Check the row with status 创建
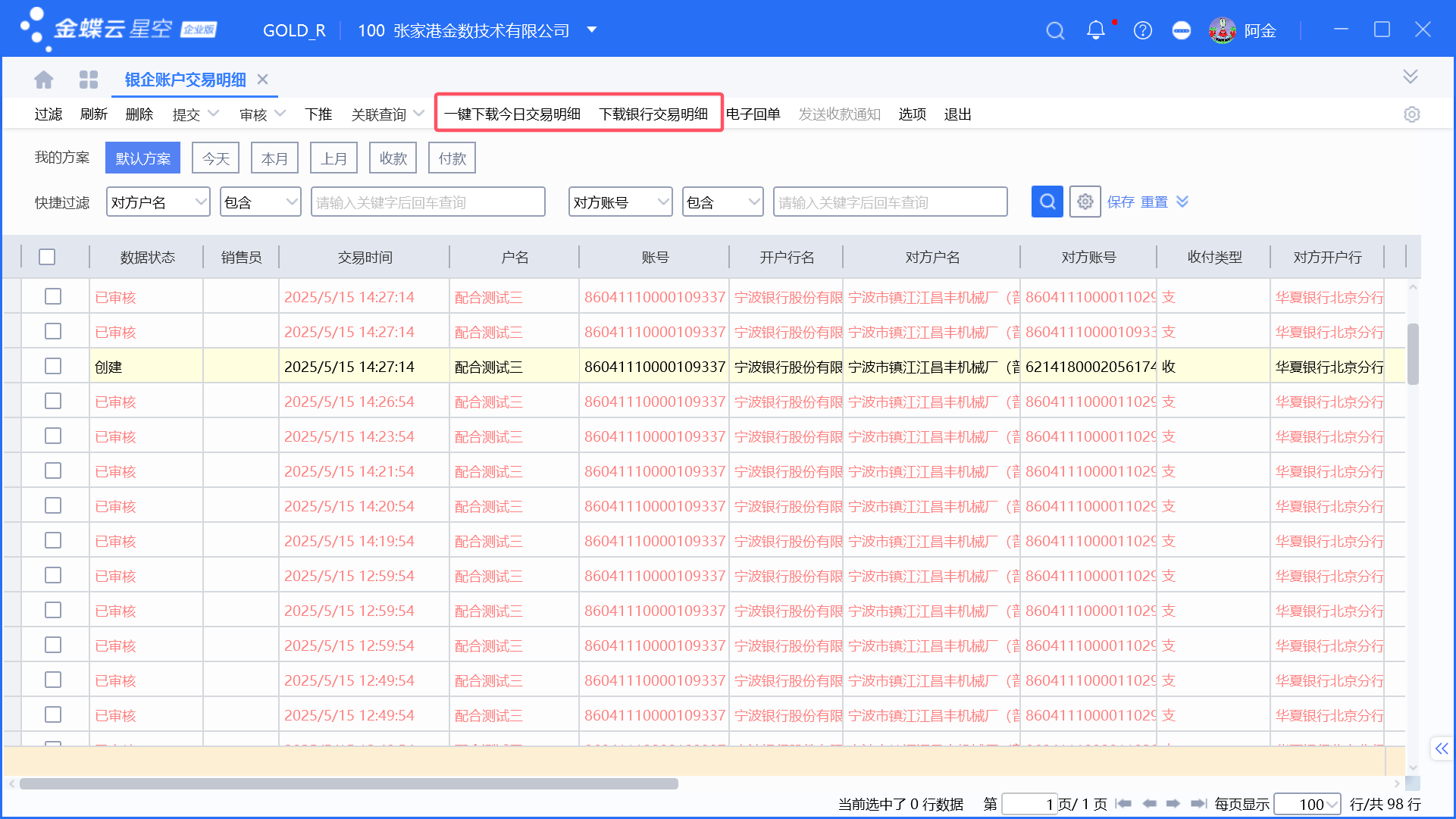This screenshot has width=1456, height=819. [52, 366]
